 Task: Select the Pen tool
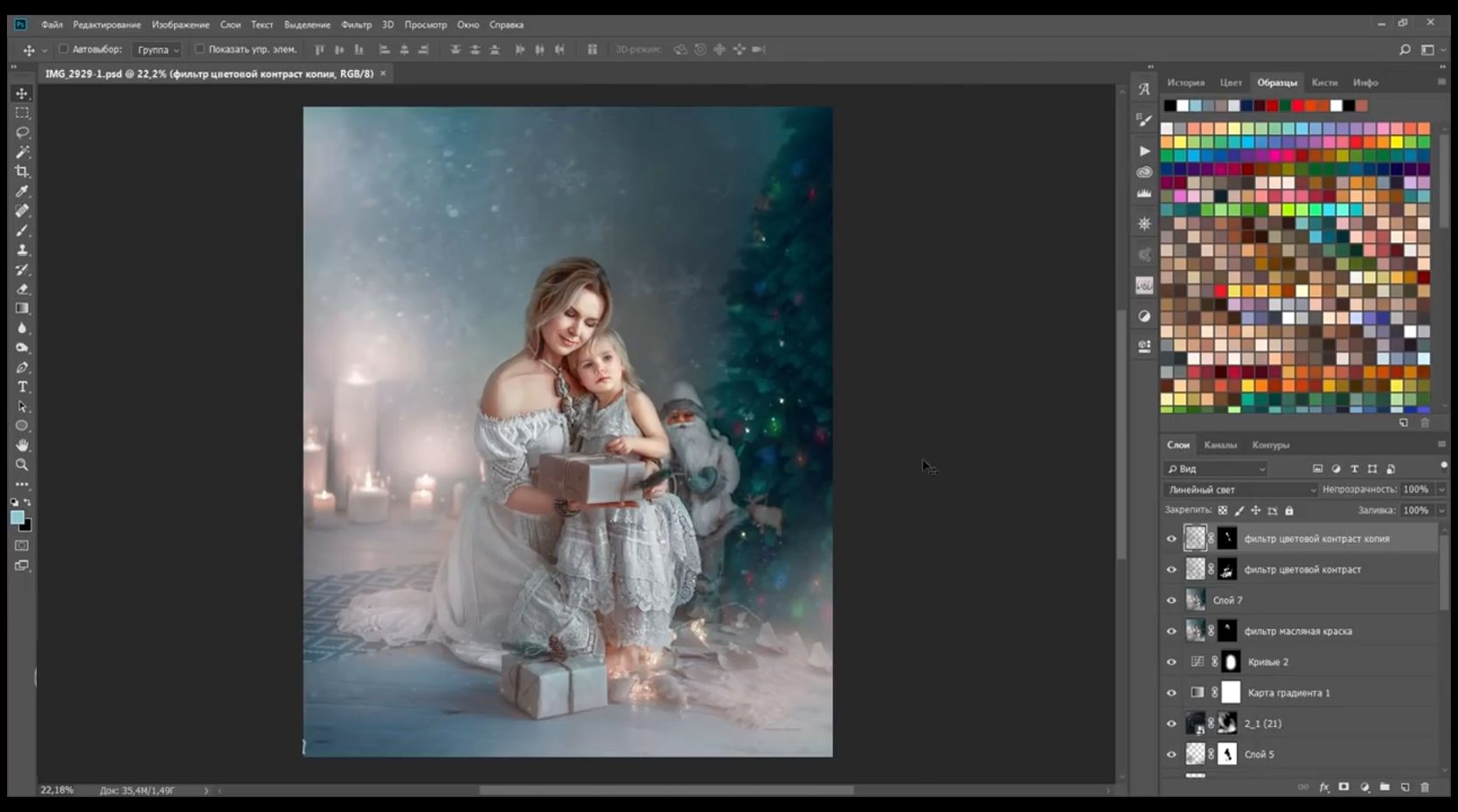click(22, 367)
